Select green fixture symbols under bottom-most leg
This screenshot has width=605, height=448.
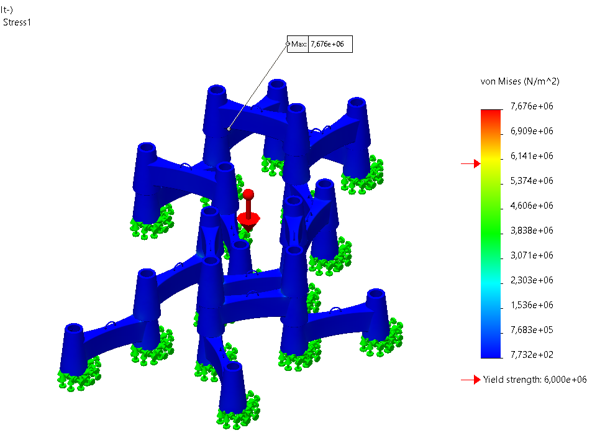(238, 411)
